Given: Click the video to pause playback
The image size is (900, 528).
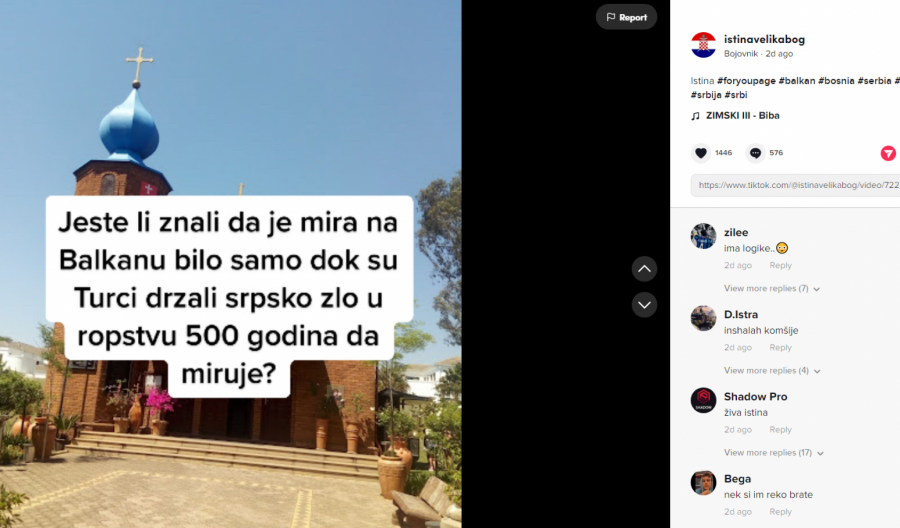Looking at the screenshot, I should point(231,264).
